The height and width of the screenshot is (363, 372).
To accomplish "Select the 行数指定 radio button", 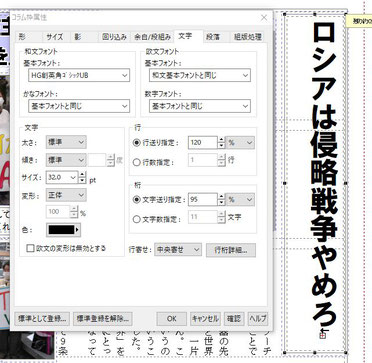I will point(136,162).
